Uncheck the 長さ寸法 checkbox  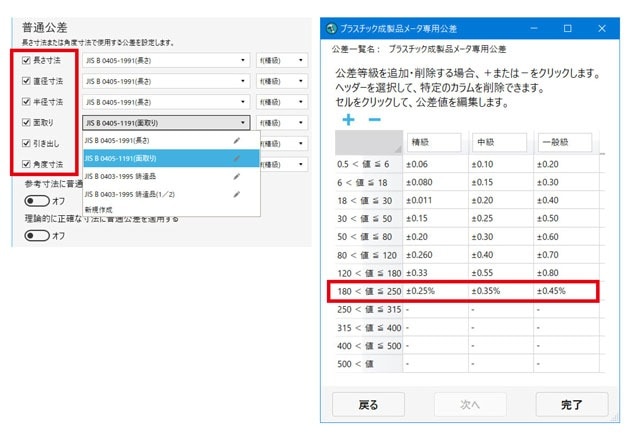click(x=26, y=60)
